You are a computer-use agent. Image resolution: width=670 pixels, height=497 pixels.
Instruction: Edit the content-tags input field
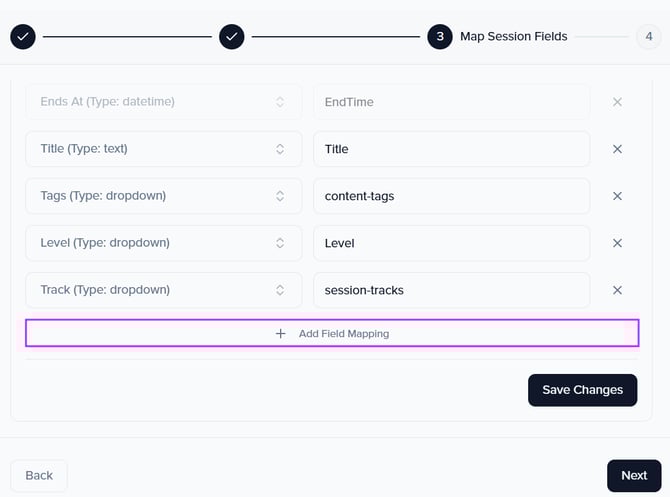pos(450,196)
